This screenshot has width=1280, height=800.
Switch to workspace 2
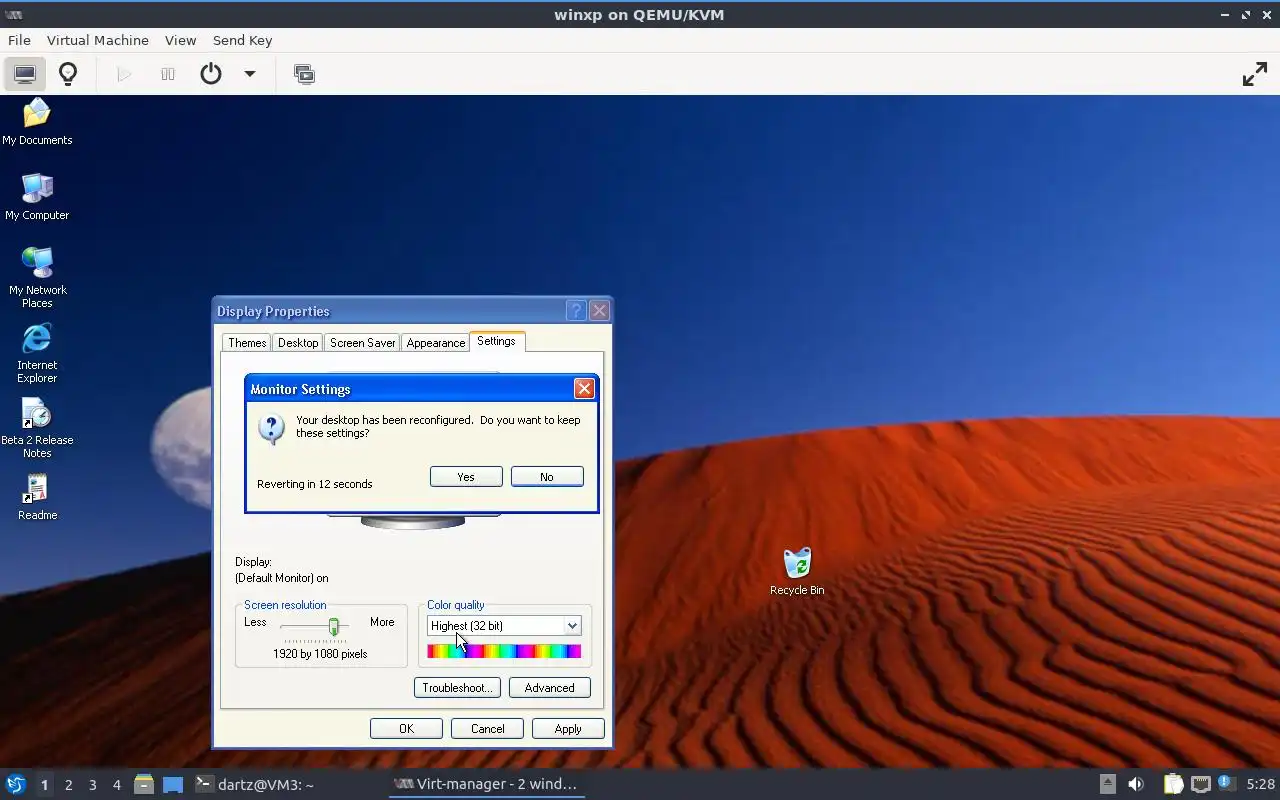[x=68, y=785]
